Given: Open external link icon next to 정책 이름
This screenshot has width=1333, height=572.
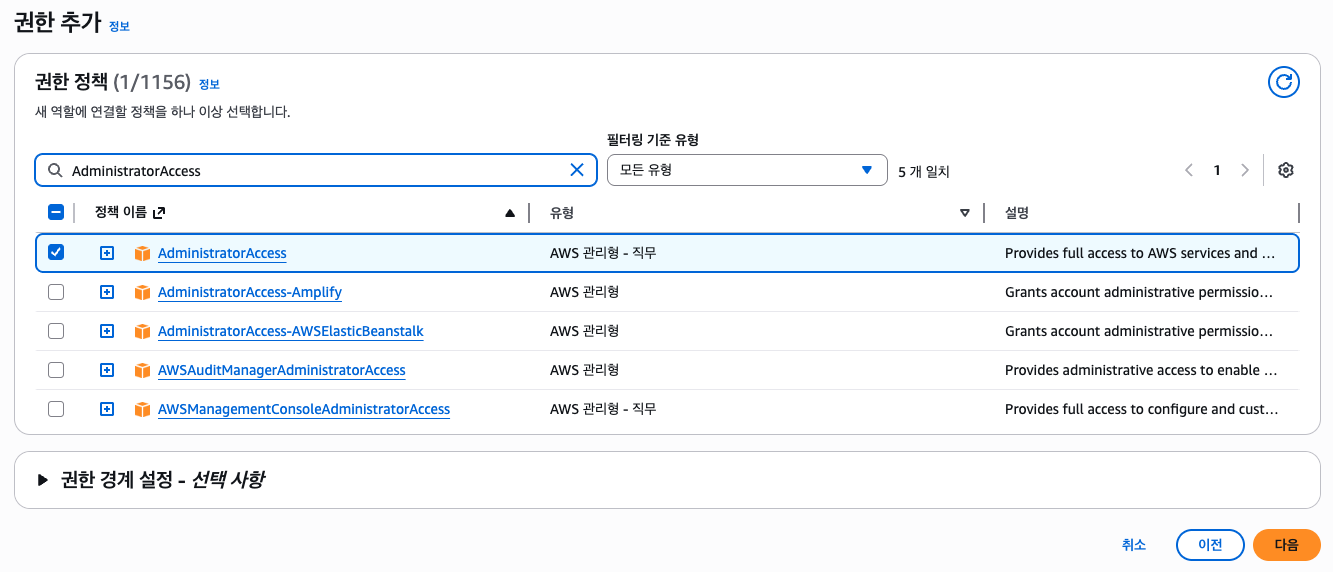Looking at the screenshot, I should pos(158,212).
